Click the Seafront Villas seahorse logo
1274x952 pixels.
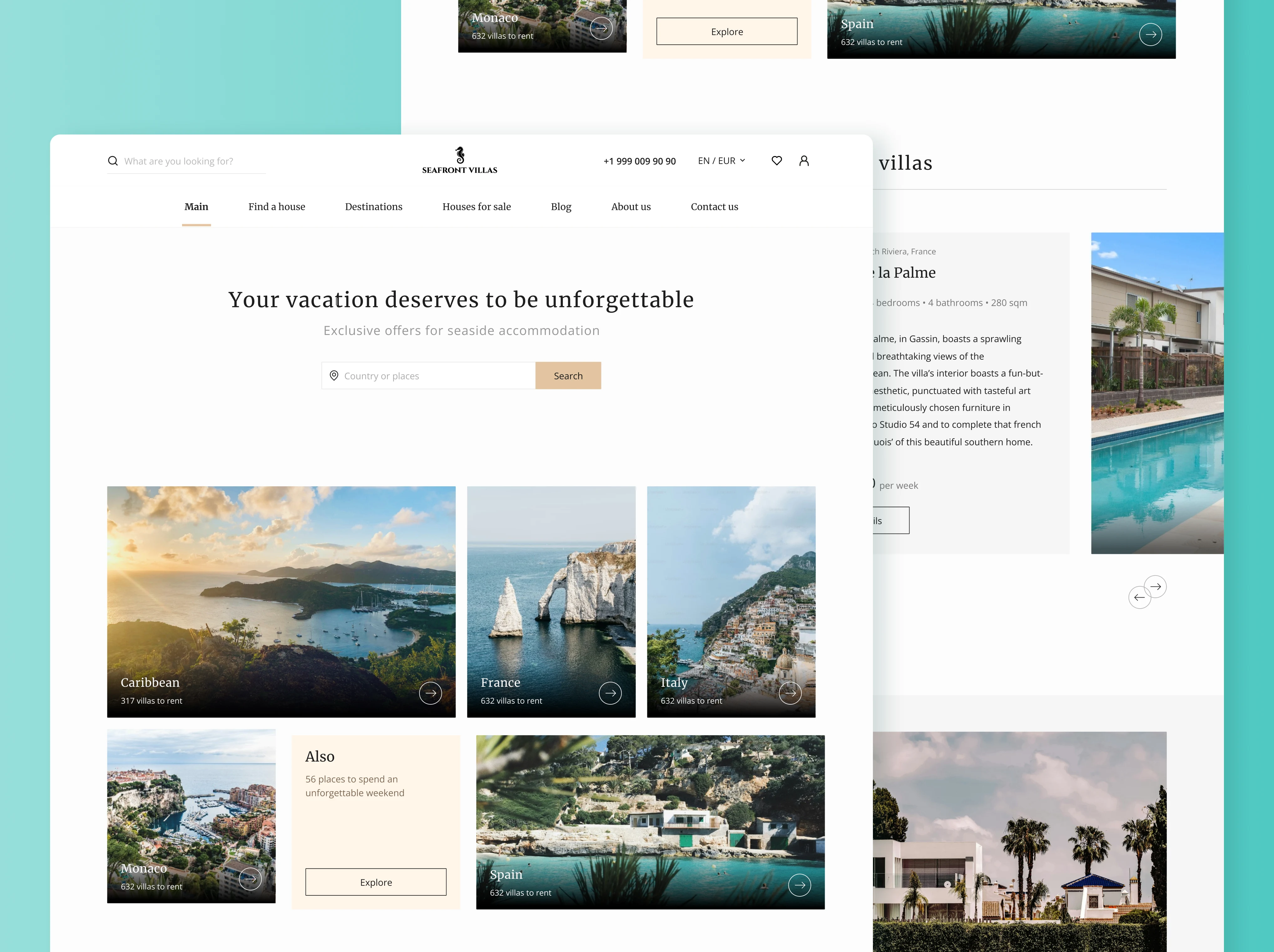click(460, 160)
